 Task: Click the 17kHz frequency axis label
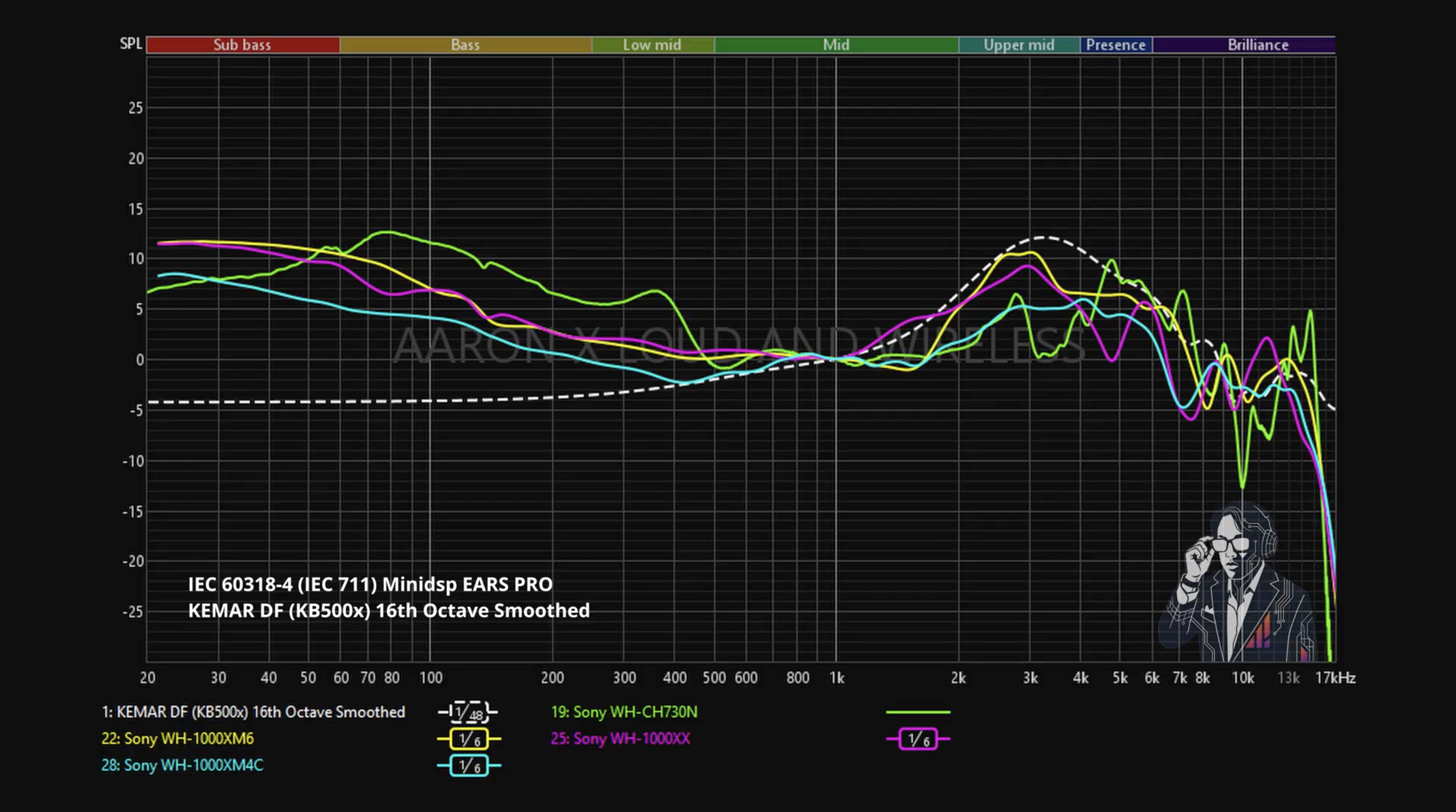[x=1335, y=678]
